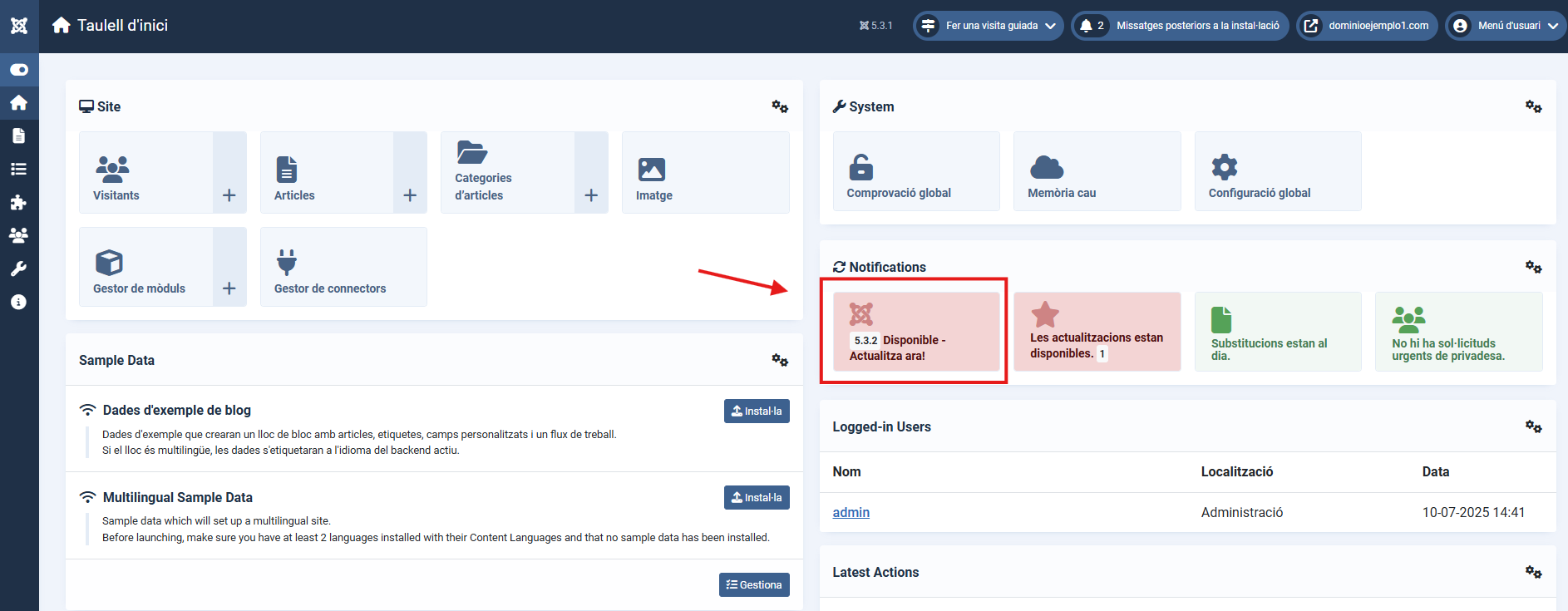Open the System wrench icon in sidebar
Image resolution: width=1568 pixels, height=611 pixels.
[x=19, y=269]
